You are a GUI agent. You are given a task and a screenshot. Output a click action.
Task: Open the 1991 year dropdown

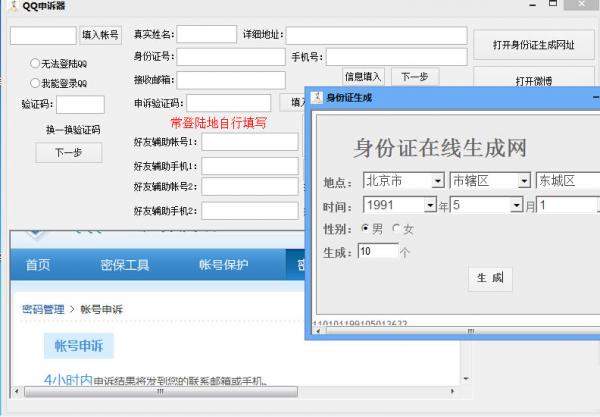[430, 205]
